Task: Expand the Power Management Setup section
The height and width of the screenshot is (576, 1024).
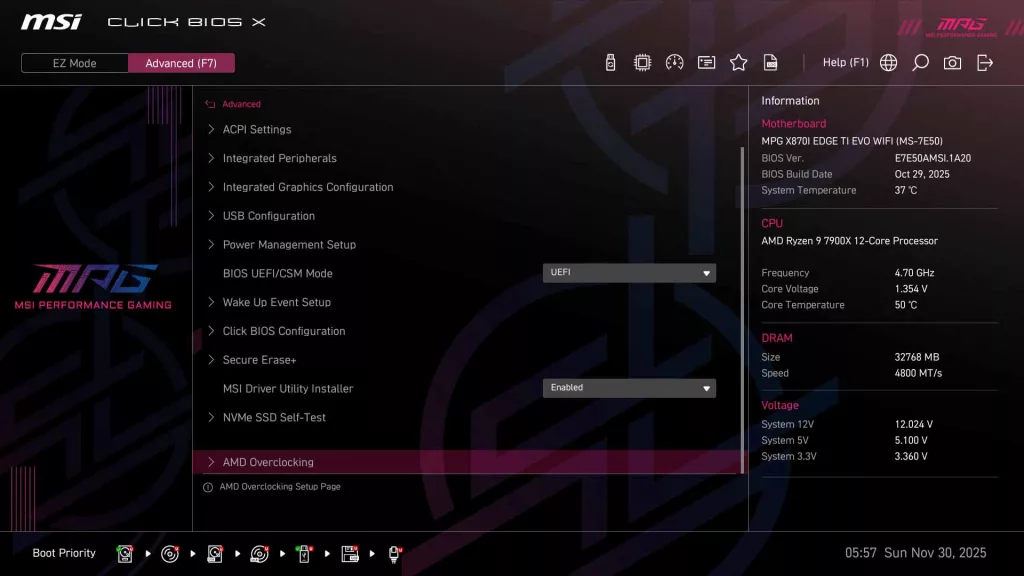Action: click(x=290, y=244)
